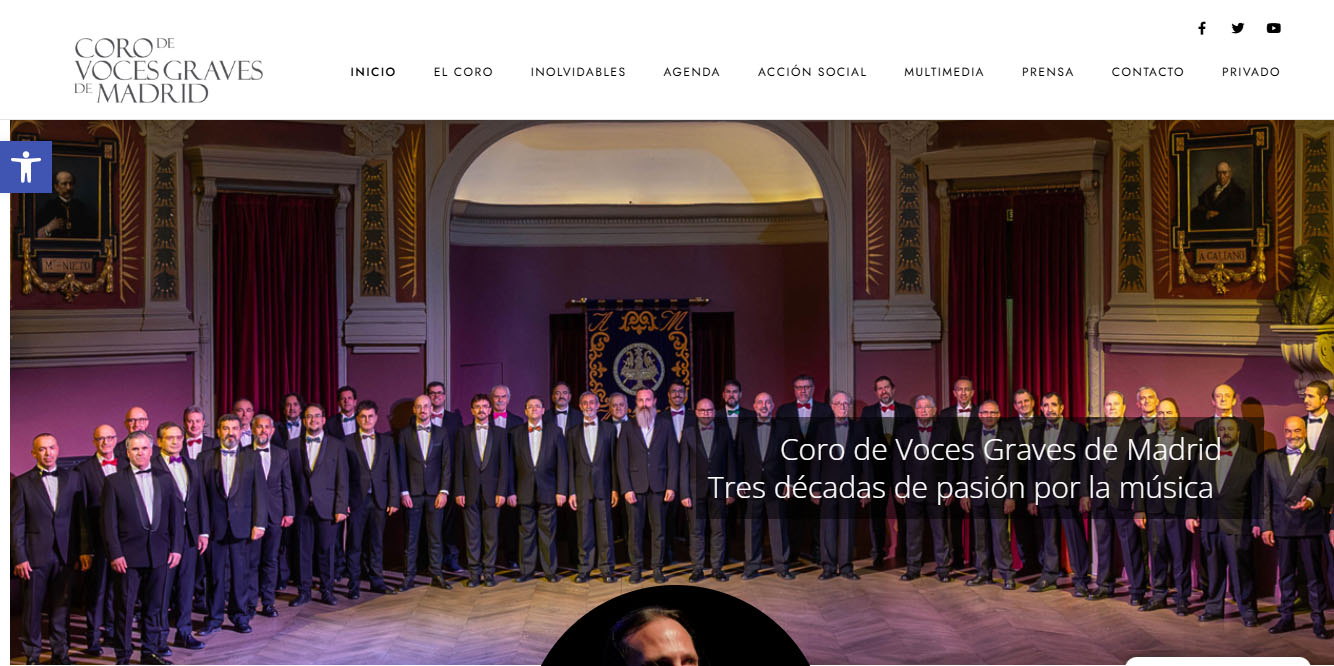Screen dimensions: 1334x666
Task: Go to the Inicio menu item
Action: (373, 72)
